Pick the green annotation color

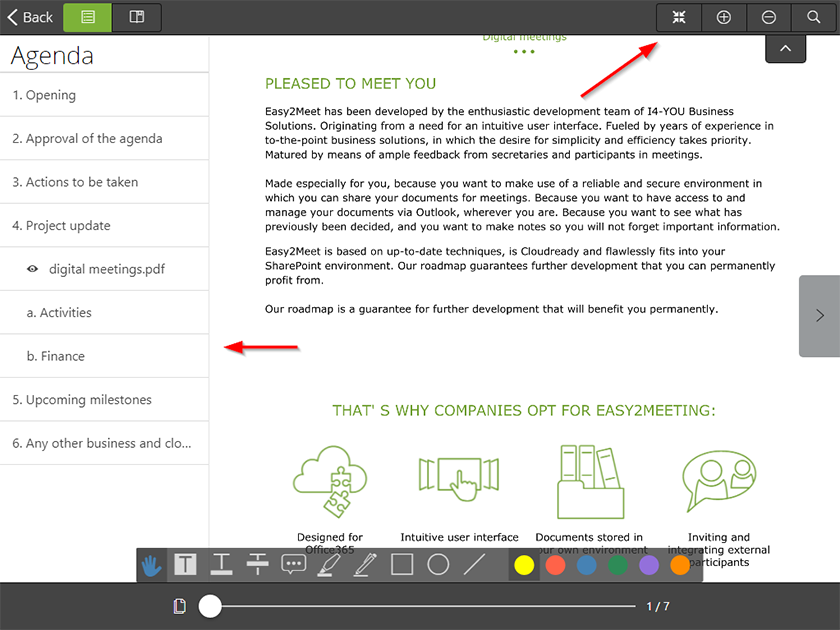click(x=618, y=565)
